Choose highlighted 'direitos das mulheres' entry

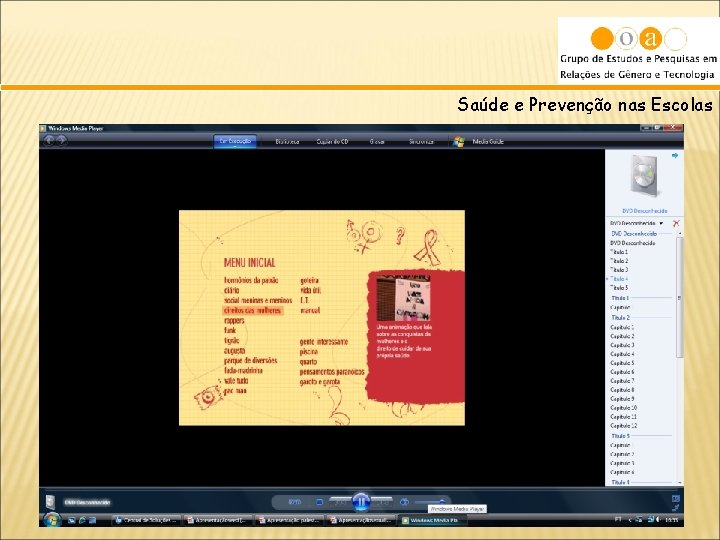coord(252,310)
